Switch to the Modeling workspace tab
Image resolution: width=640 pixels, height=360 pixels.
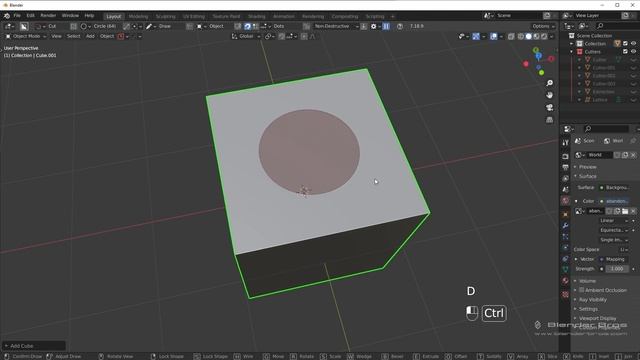138,16
